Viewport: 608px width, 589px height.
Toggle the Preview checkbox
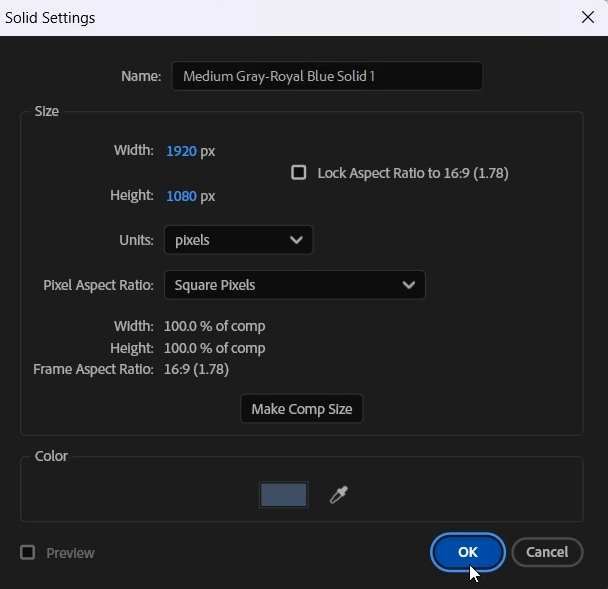point(28,553)
